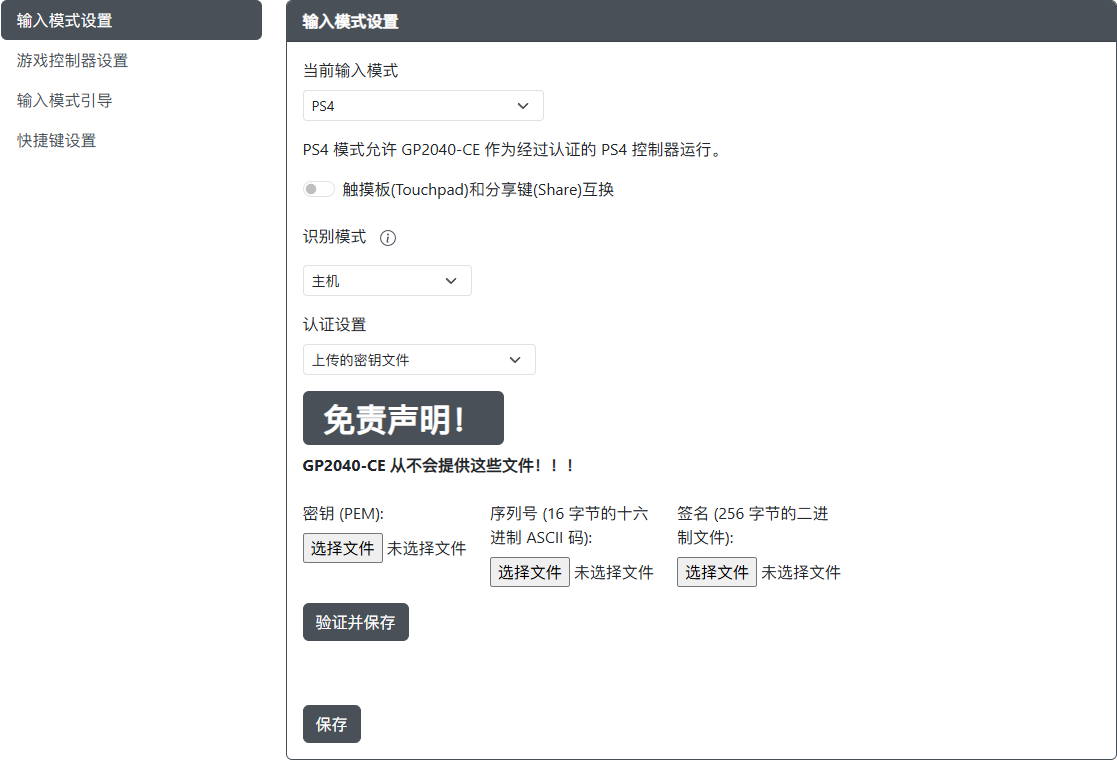Click 未选择文件 text beside the PEM picker

point(424,548)
